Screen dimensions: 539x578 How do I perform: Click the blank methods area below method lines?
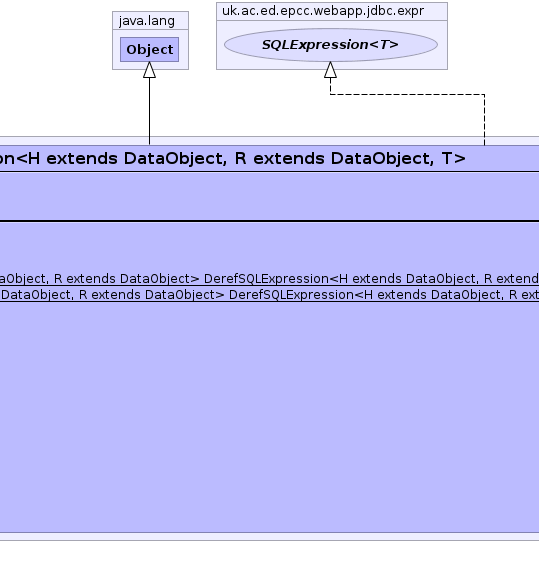click(x=270, y=417)
